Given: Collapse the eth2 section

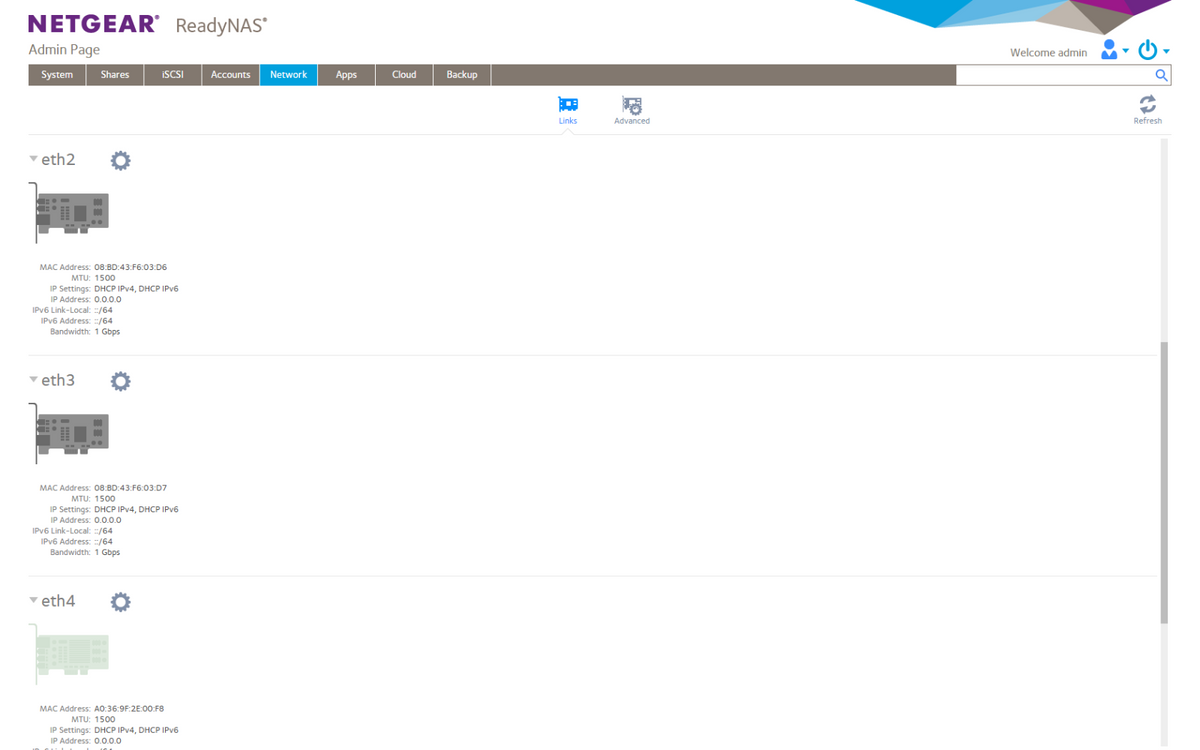Looking at the screenshot, I should point(33,159).
